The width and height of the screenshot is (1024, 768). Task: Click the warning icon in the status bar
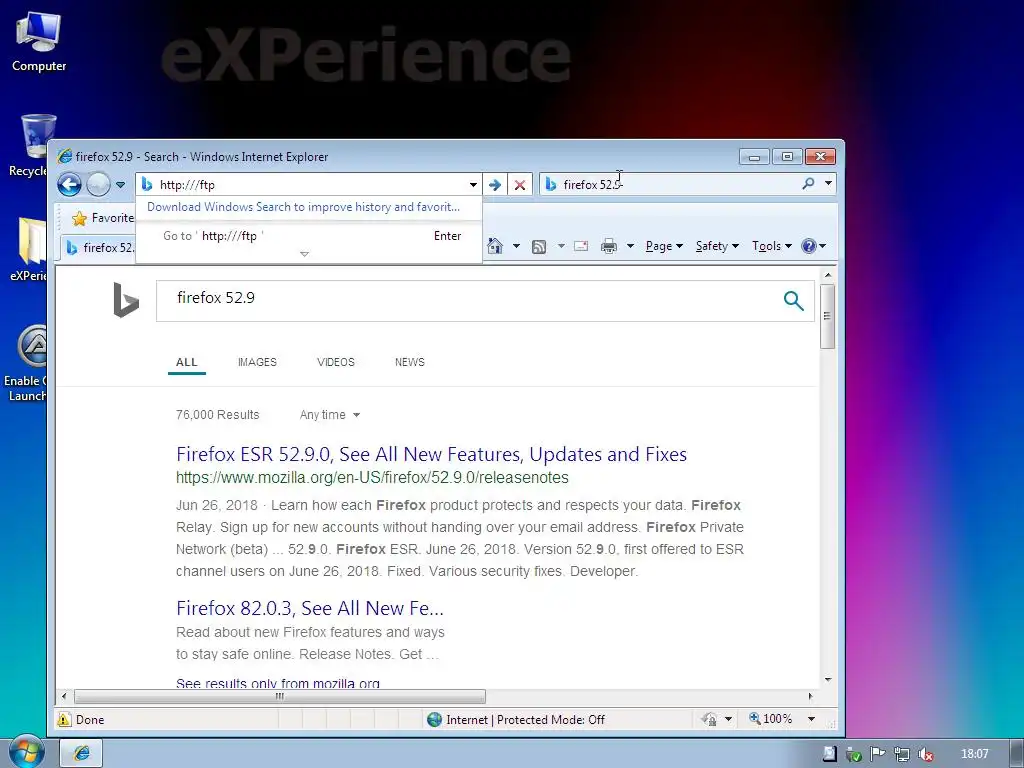coord(64,720)
